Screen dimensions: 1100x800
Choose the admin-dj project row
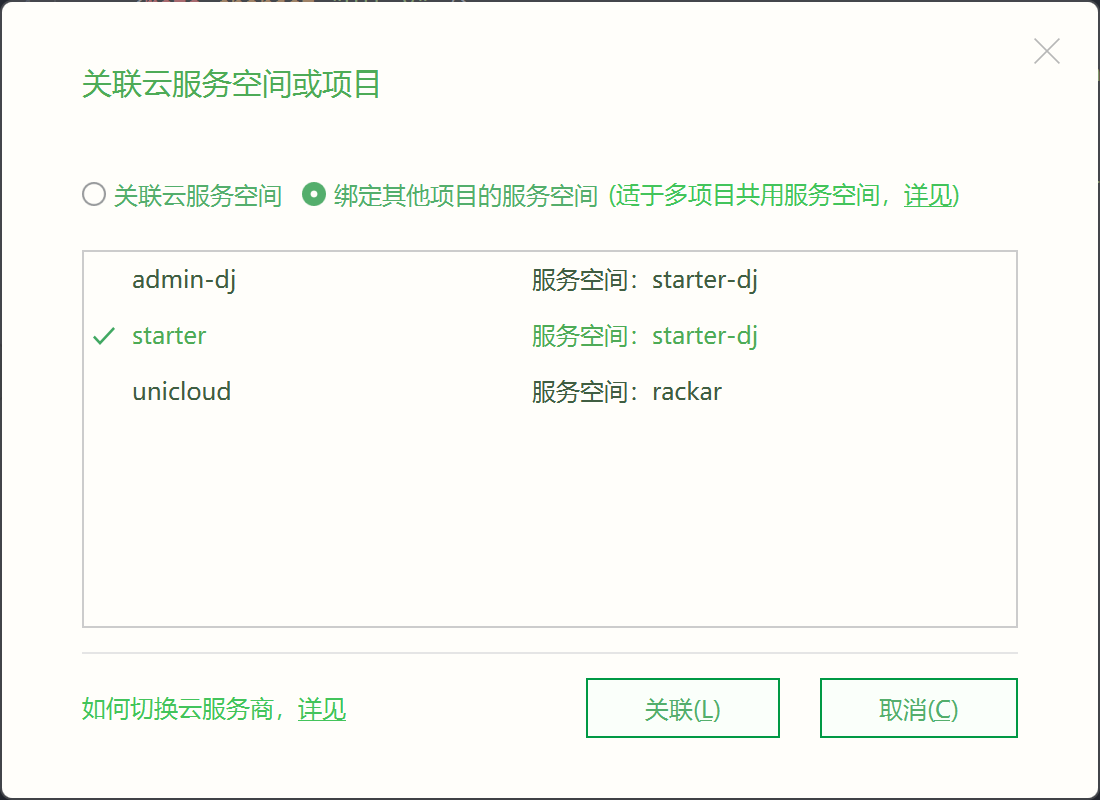550,280
